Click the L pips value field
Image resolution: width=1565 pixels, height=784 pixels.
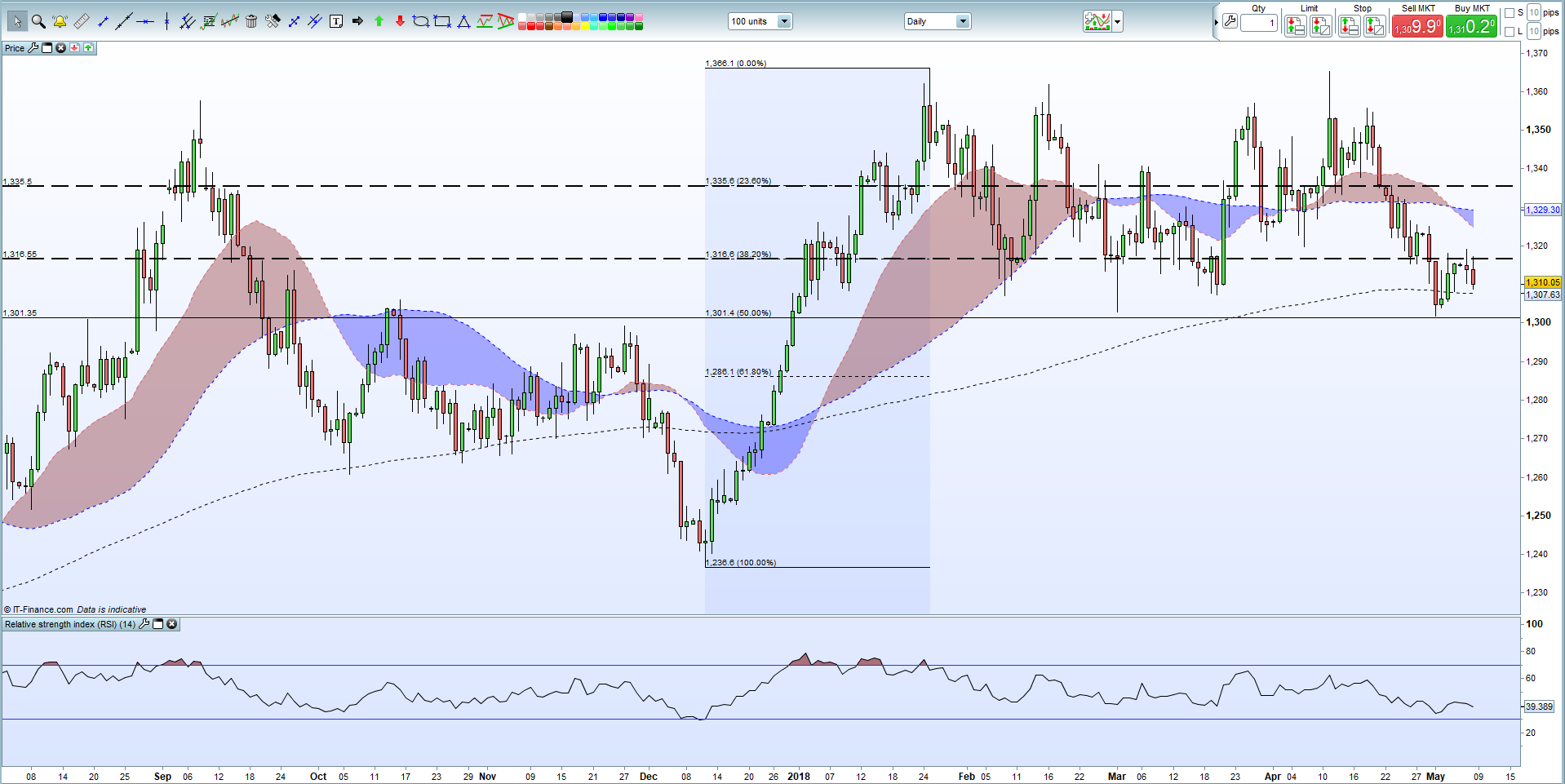coord(1534,31)
